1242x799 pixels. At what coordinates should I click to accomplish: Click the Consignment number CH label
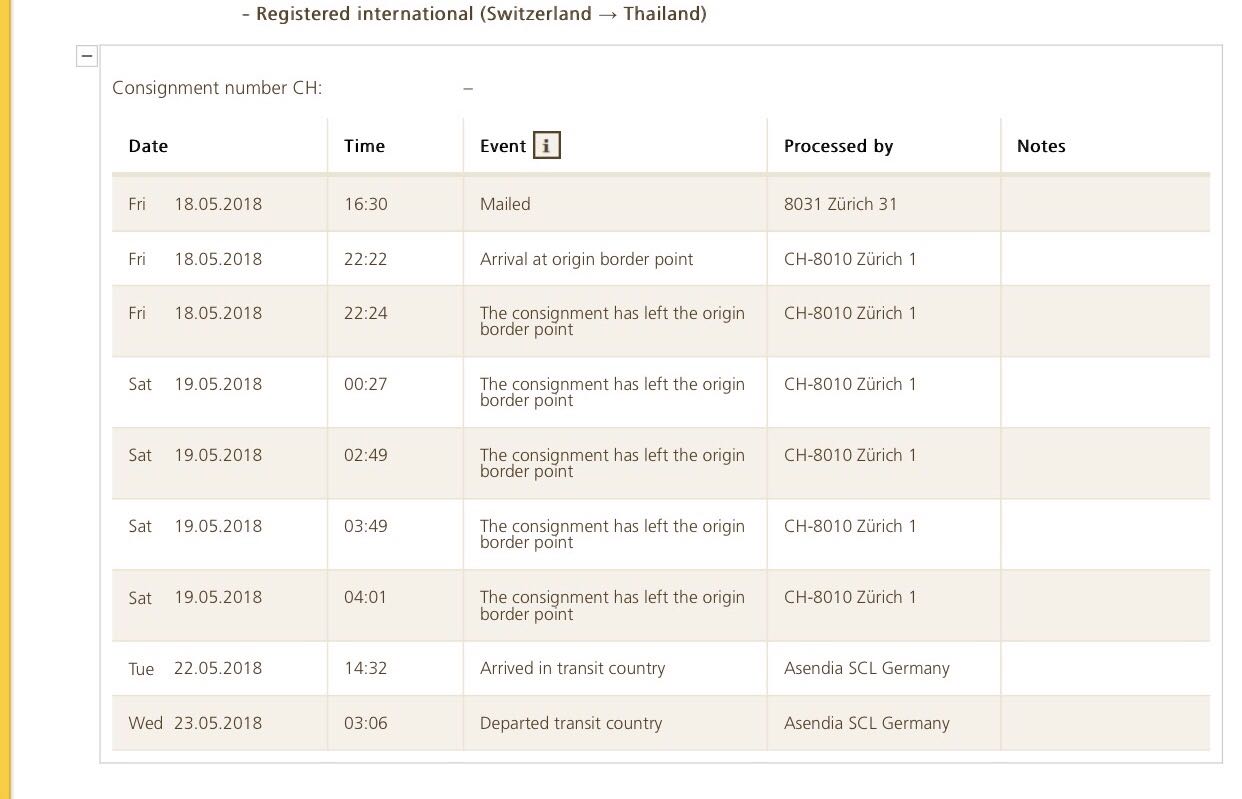(217, 88)
